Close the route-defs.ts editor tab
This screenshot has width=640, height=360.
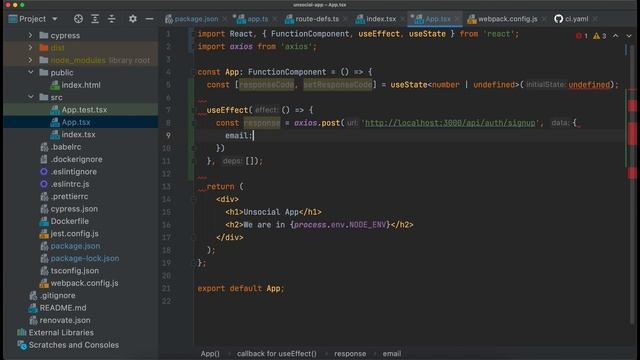click(x=346, y=19)
